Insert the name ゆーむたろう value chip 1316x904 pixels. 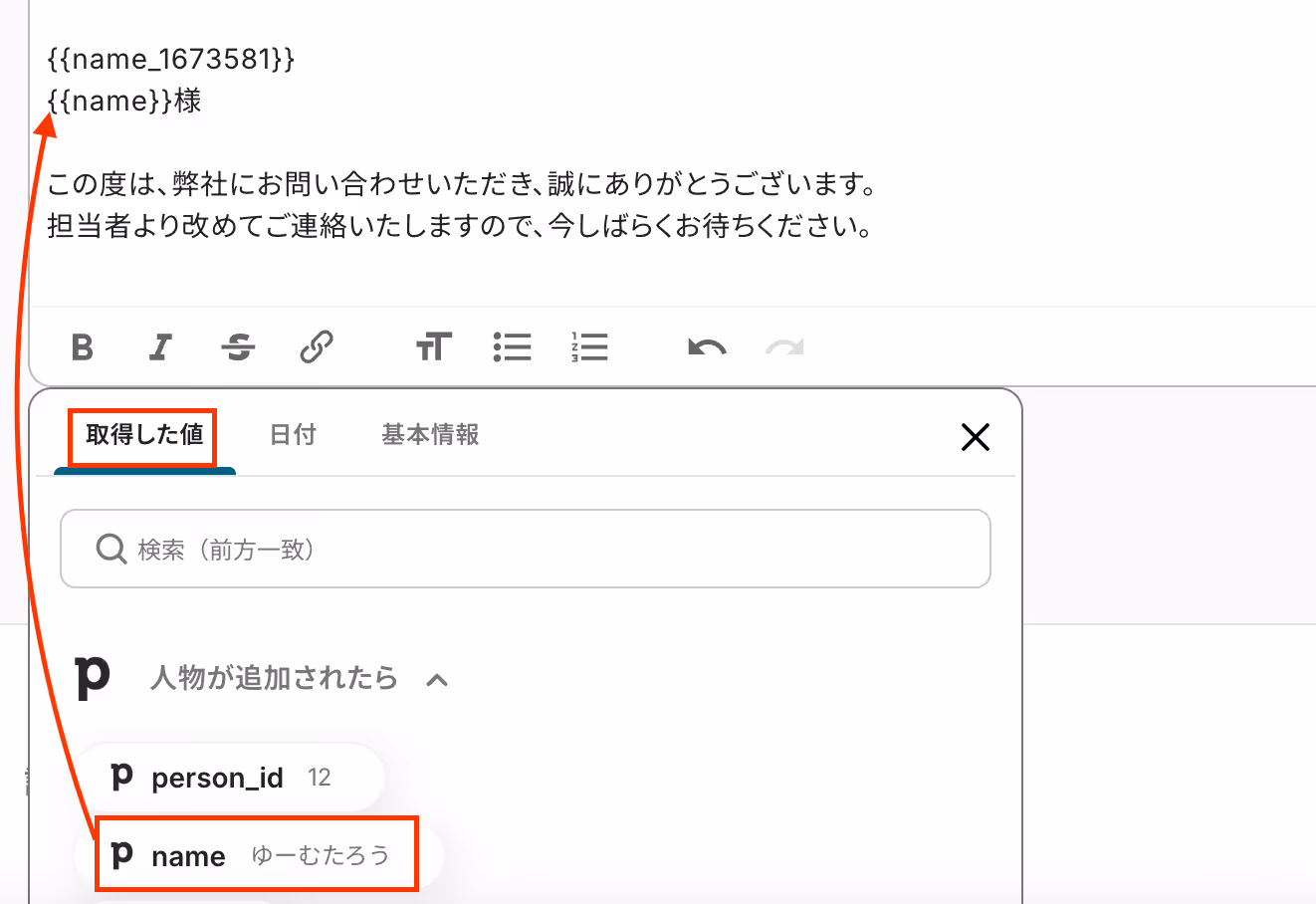pyautogui.click(x=257, y=855)
